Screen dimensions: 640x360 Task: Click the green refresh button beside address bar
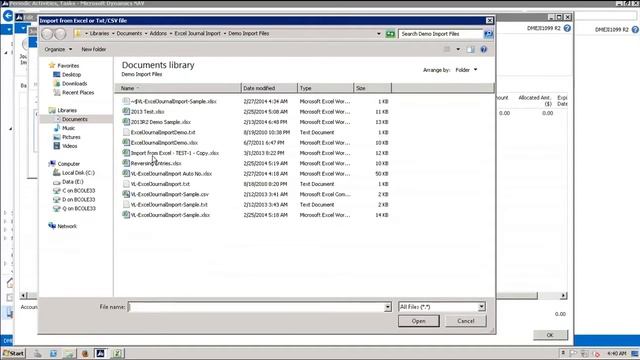click(390, 34)
